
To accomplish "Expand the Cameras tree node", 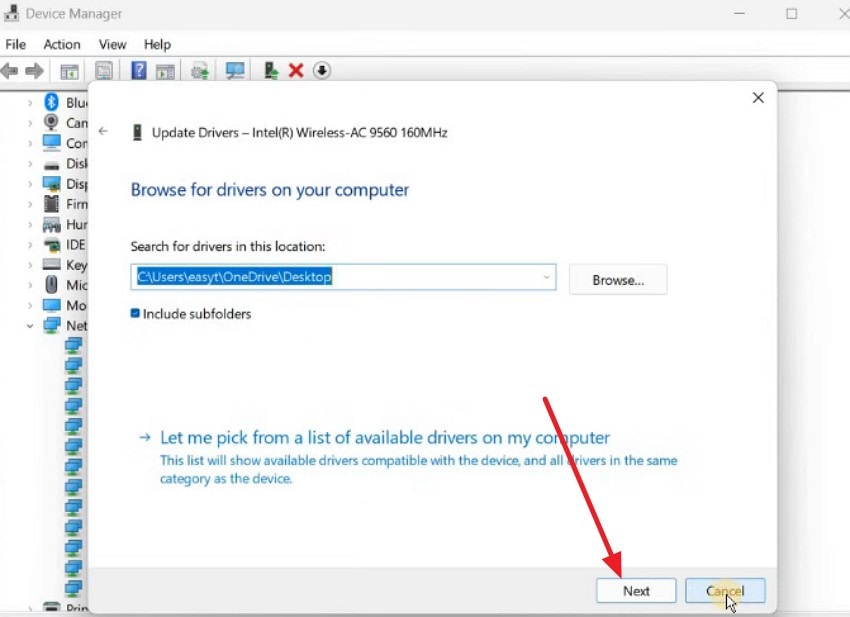I will click(30, 123).
